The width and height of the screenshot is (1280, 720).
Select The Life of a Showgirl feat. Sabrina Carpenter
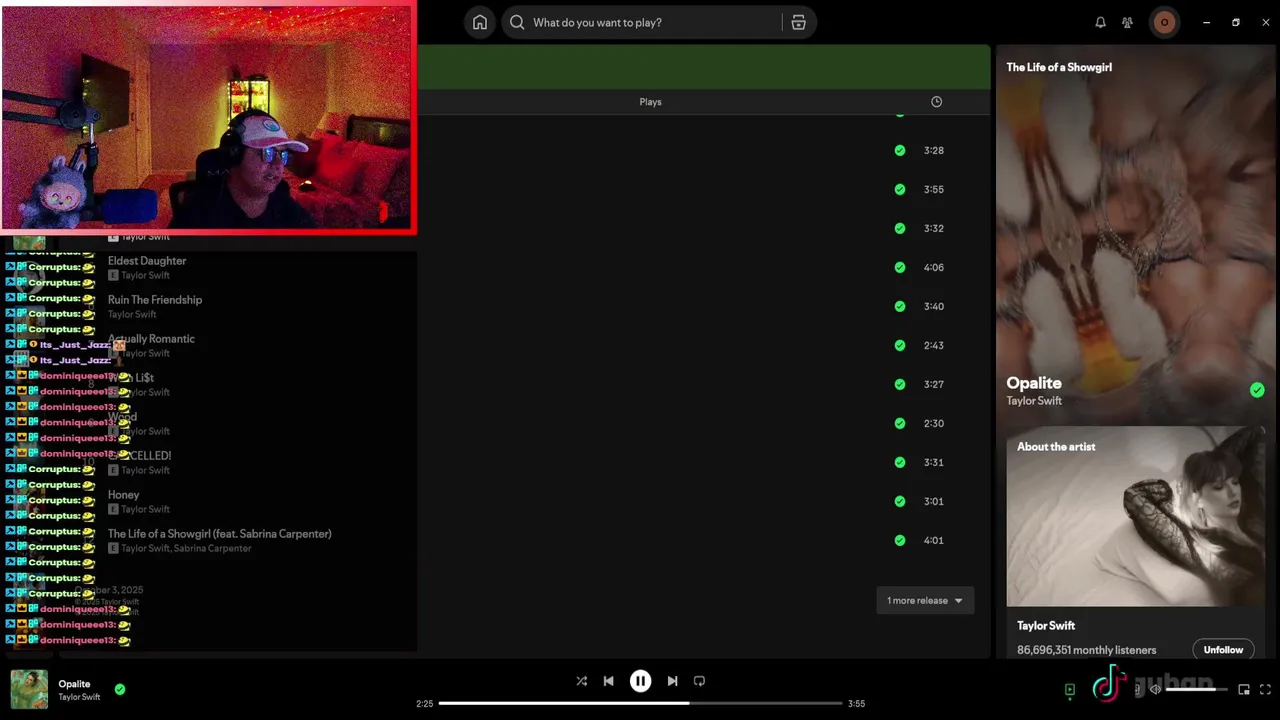coord(219,534)
